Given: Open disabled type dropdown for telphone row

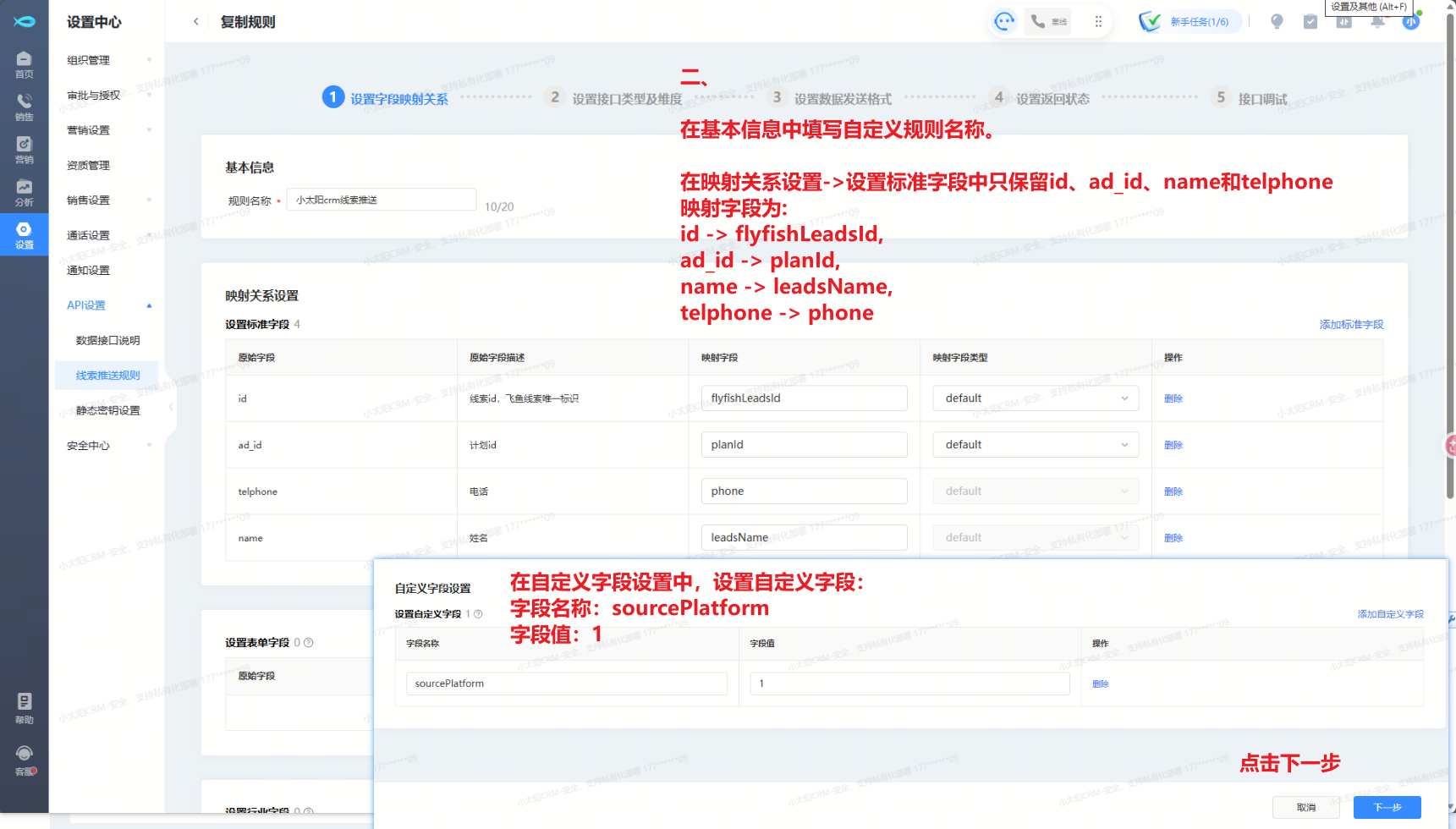Looking at the screenshot, I should [x=1036, y=491].
